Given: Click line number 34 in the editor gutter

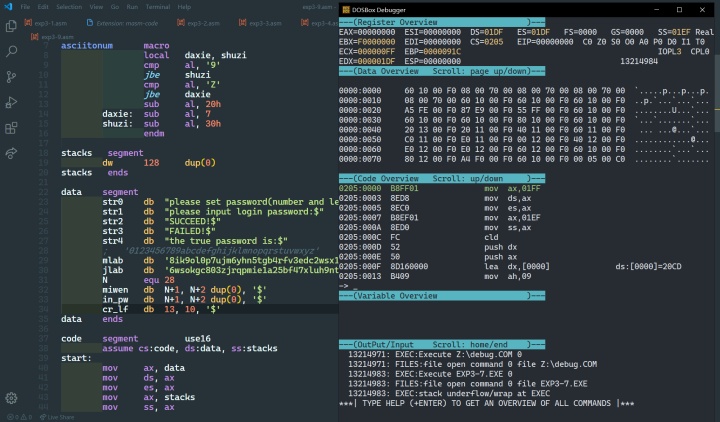Looking at the screenshot, I should tap(43, 309).
